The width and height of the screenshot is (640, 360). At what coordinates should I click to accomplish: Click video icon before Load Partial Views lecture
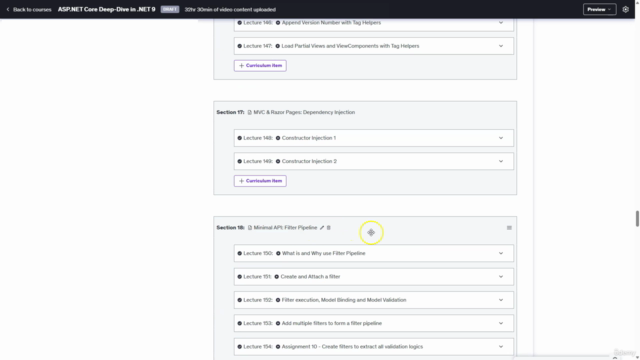click(278, 46)
